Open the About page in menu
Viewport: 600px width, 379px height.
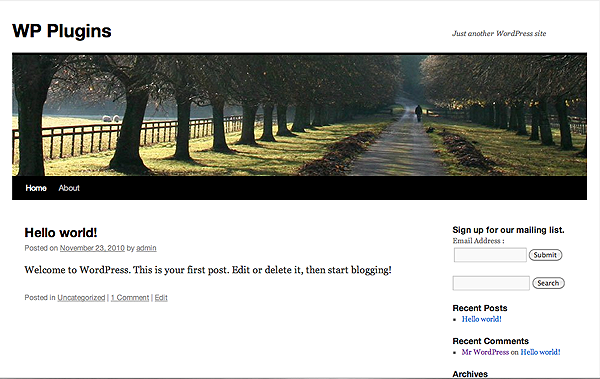click(x=69, y=188)
